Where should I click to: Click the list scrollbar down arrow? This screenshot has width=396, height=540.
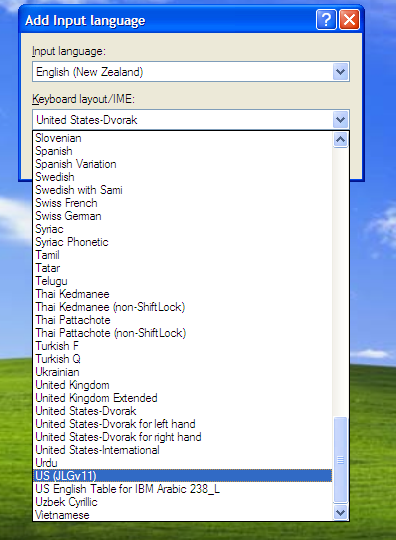tap(340, 512)
